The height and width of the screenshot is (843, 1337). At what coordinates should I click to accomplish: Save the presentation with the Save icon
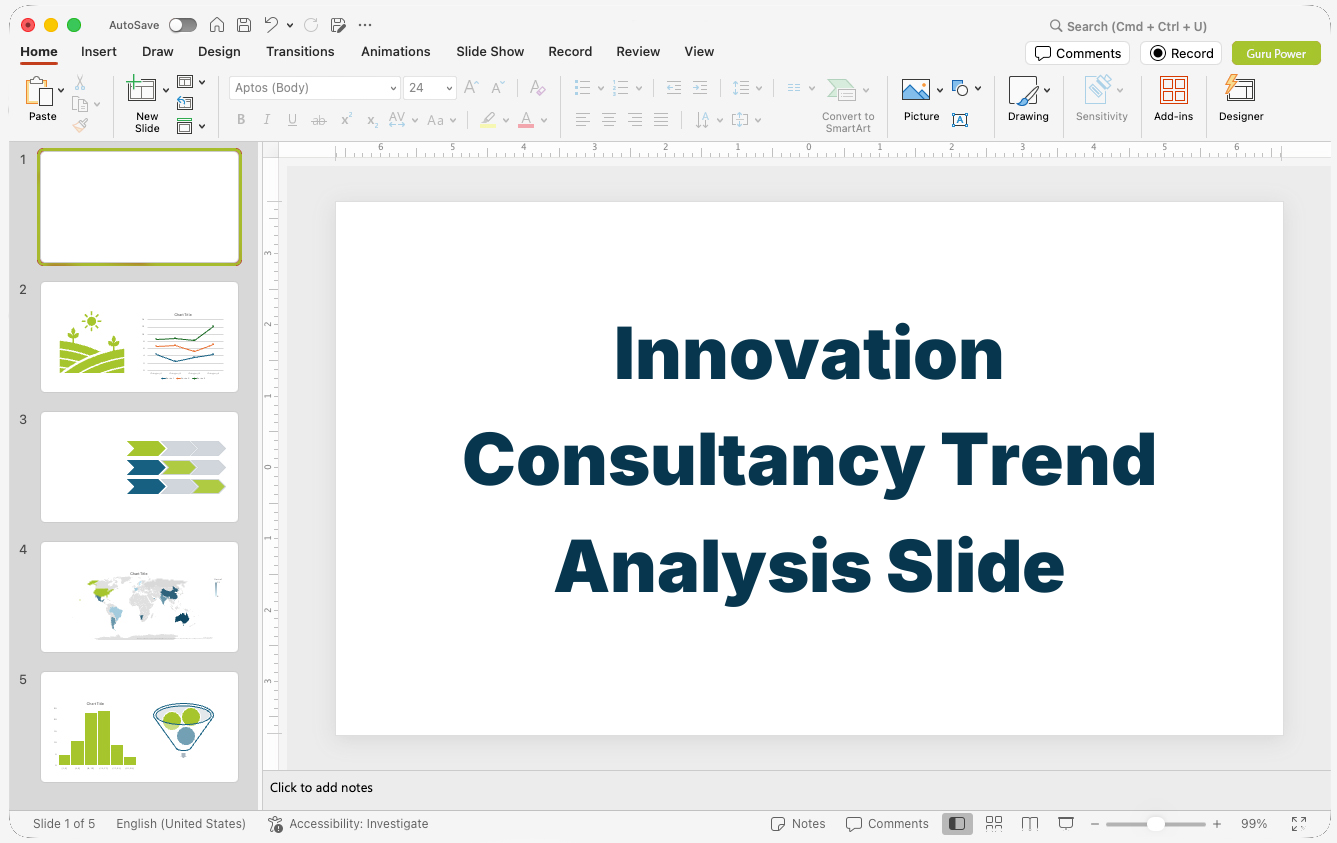pyautogui.click(x=244, y=25)
